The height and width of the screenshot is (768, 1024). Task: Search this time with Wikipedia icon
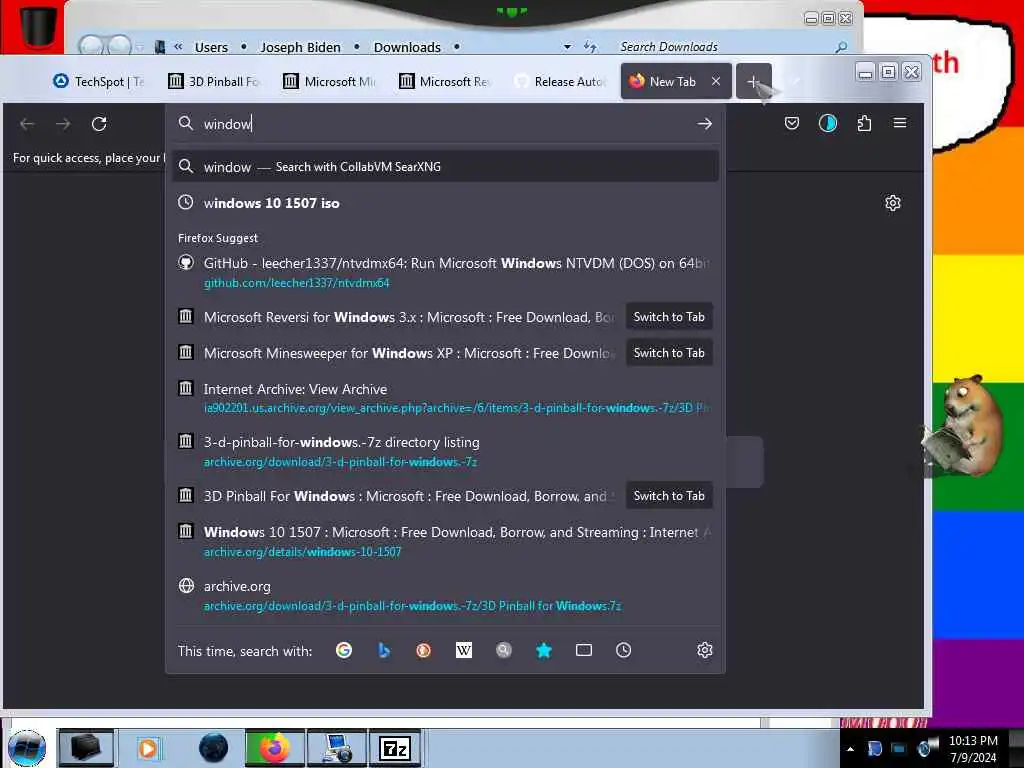(464, 650)
